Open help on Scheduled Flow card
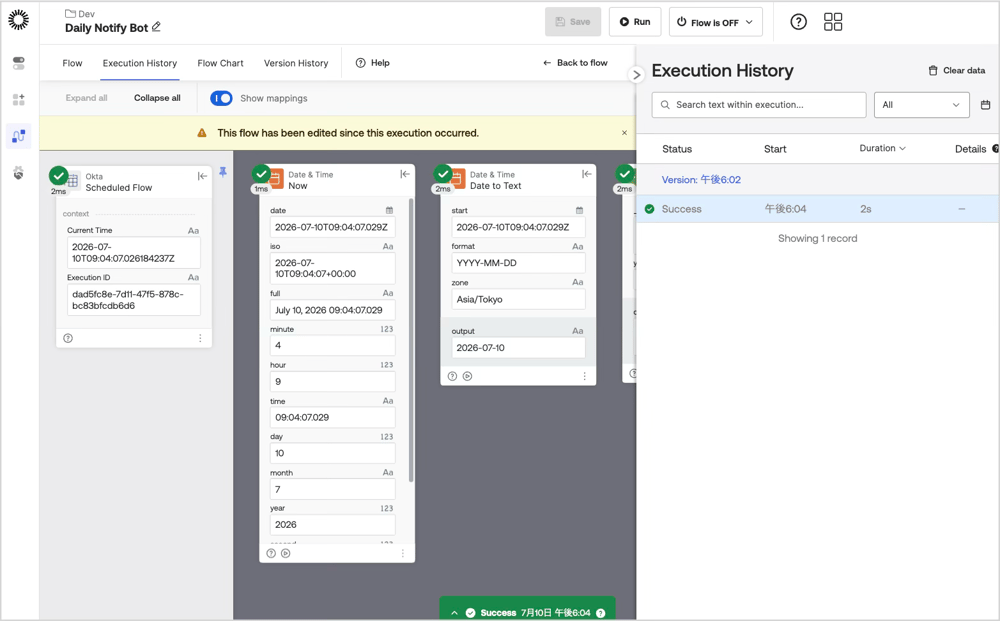Image resolution: width=1000 pixels, height=621 pixels. click(x=68, y=338)
